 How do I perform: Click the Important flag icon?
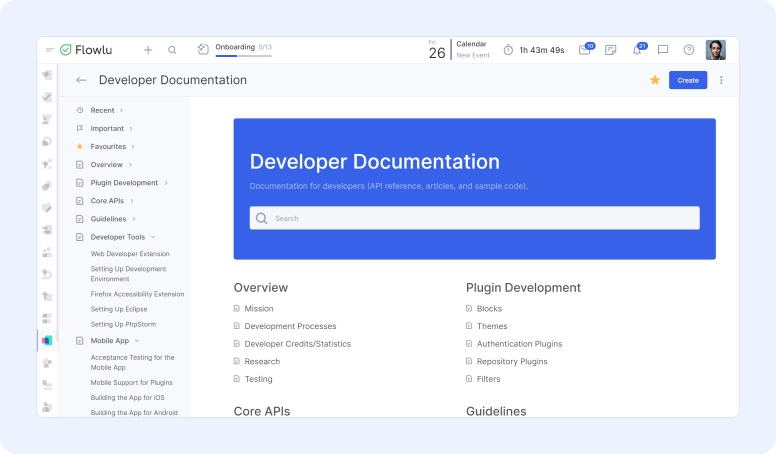coord(80,129)
